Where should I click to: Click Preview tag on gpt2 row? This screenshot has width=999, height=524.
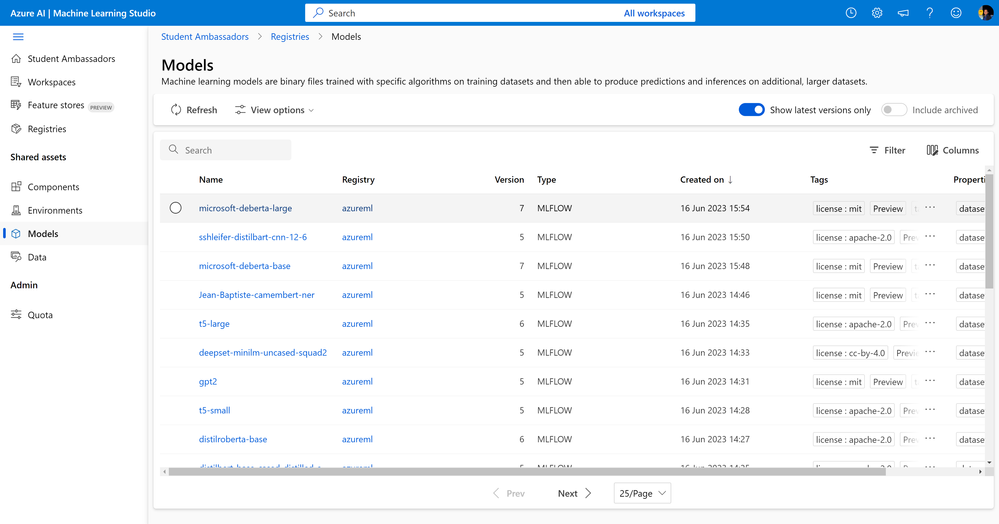coord(888,382)
